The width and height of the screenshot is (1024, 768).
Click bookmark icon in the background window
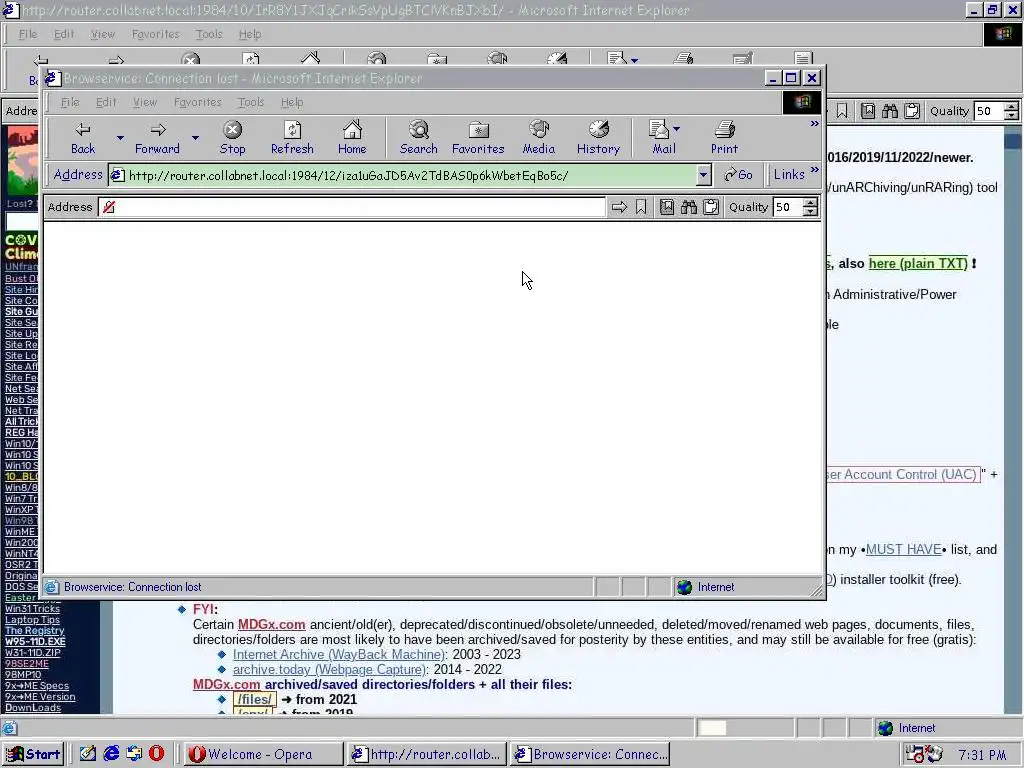coord(842,111)
